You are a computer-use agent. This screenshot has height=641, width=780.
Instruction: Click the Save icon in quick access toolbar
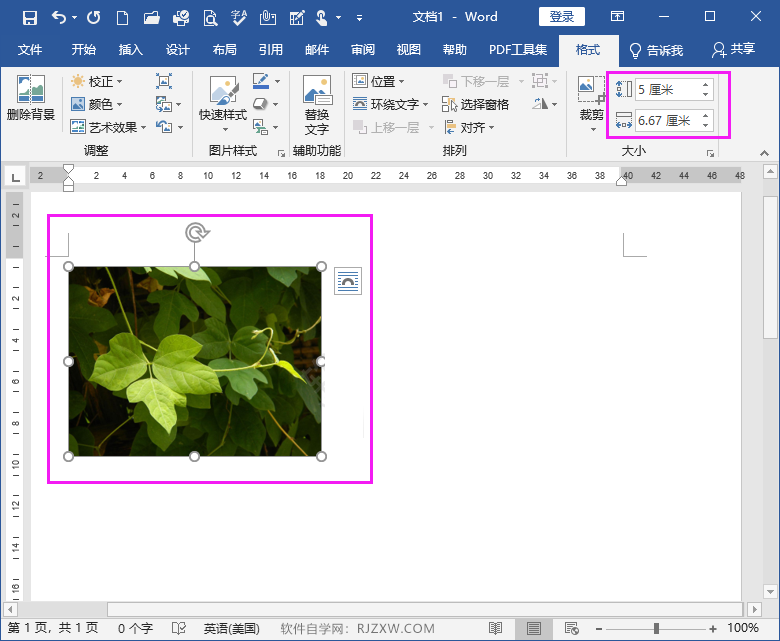coord(30,17)
